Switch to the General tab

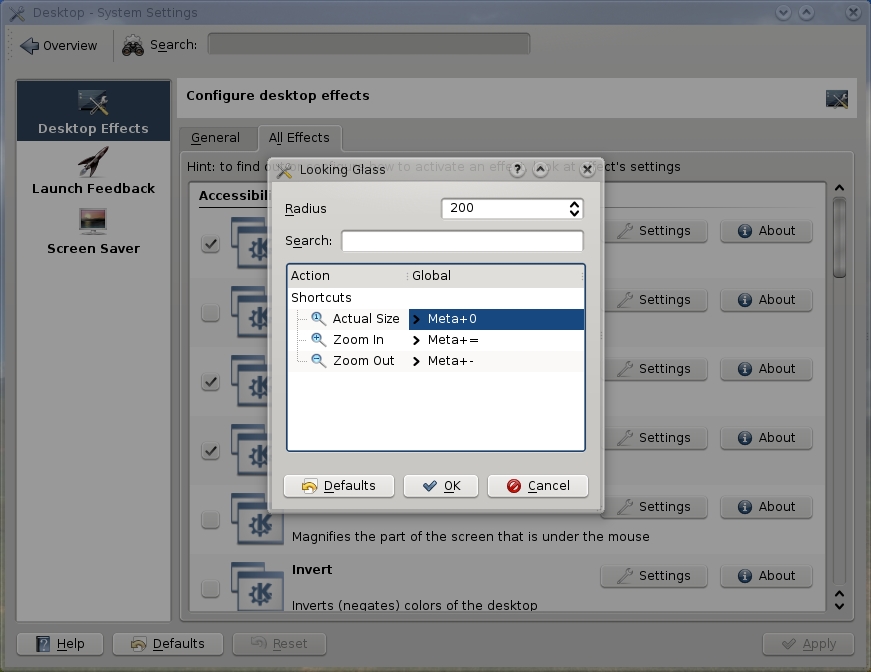pyautogui.click(x=215, y=138)
